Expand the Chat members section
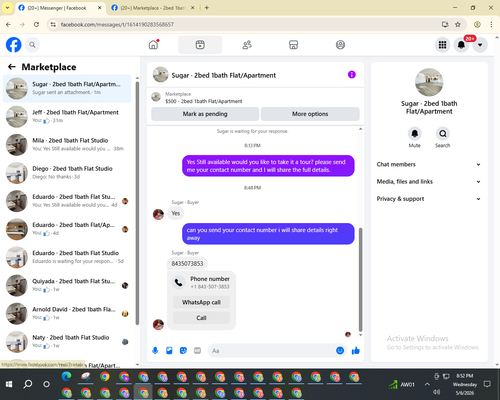The image size is (500, 400). 429,164
